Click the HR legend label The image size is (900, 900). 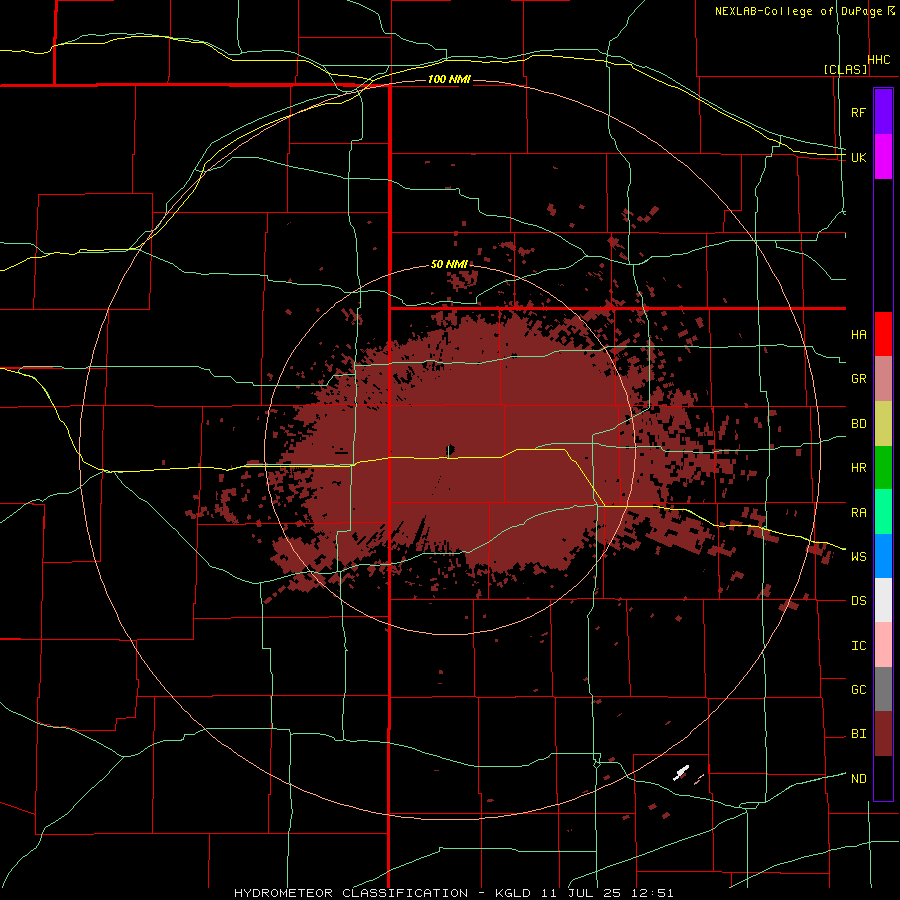[858, 468]
